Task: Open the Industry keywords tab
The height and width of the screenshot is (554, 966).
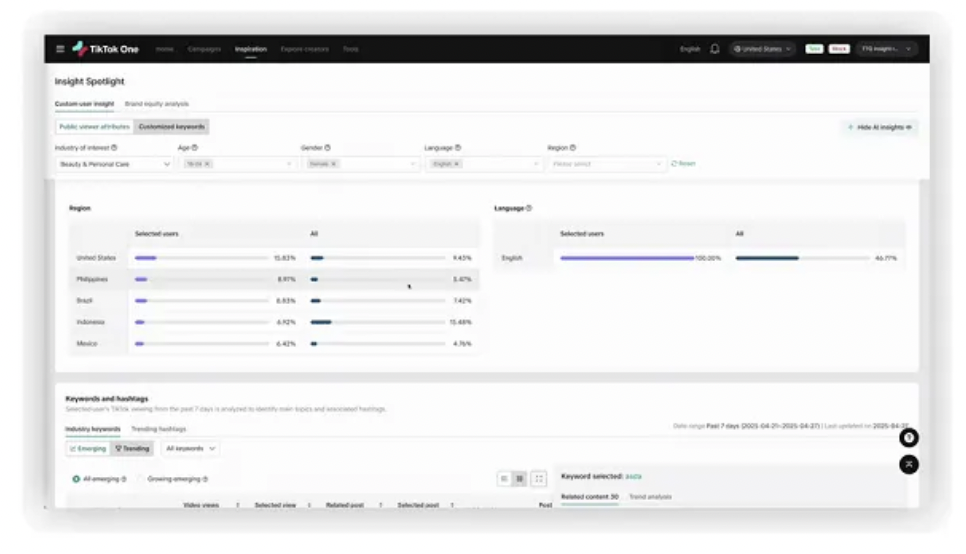Action: [93, 429]
